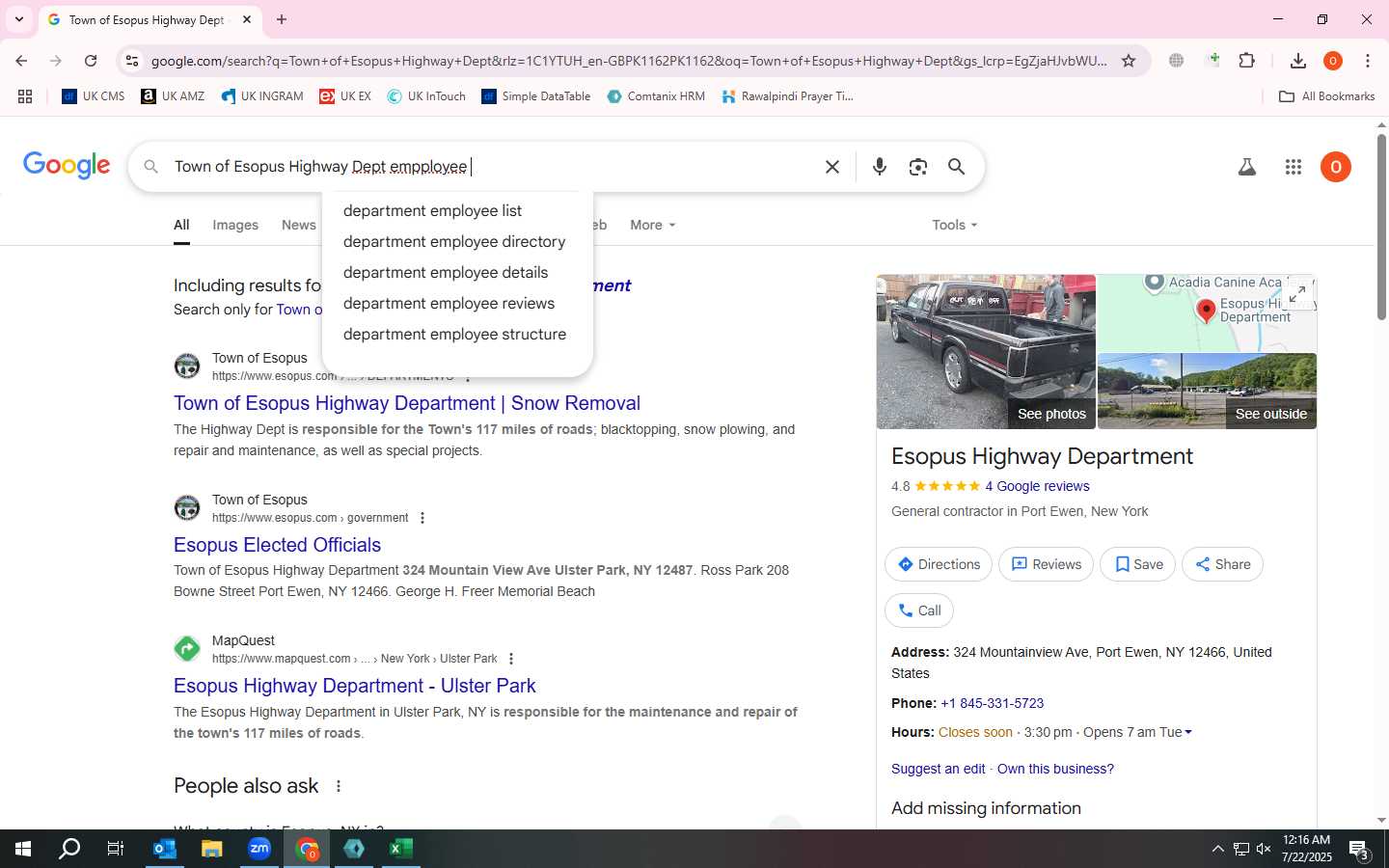Screen dimensions: 1389x868
Task: Open the Google apps grid
Action: coord(1294,167)
